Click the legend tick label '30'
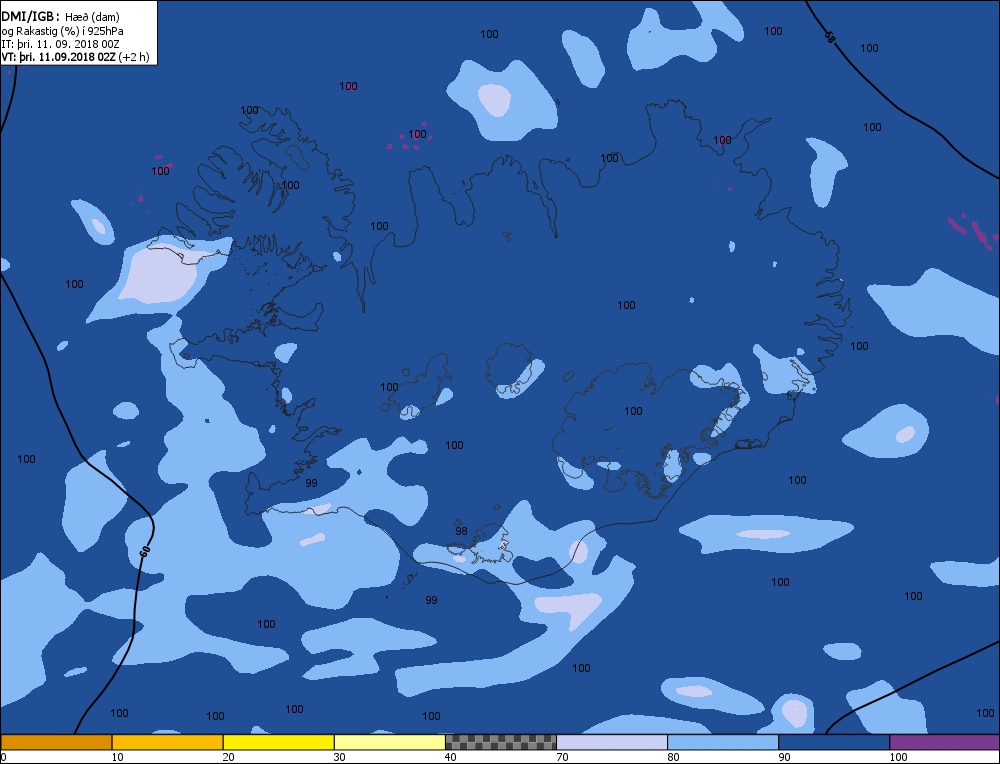 pyautogui.click(x=339, y=757)
